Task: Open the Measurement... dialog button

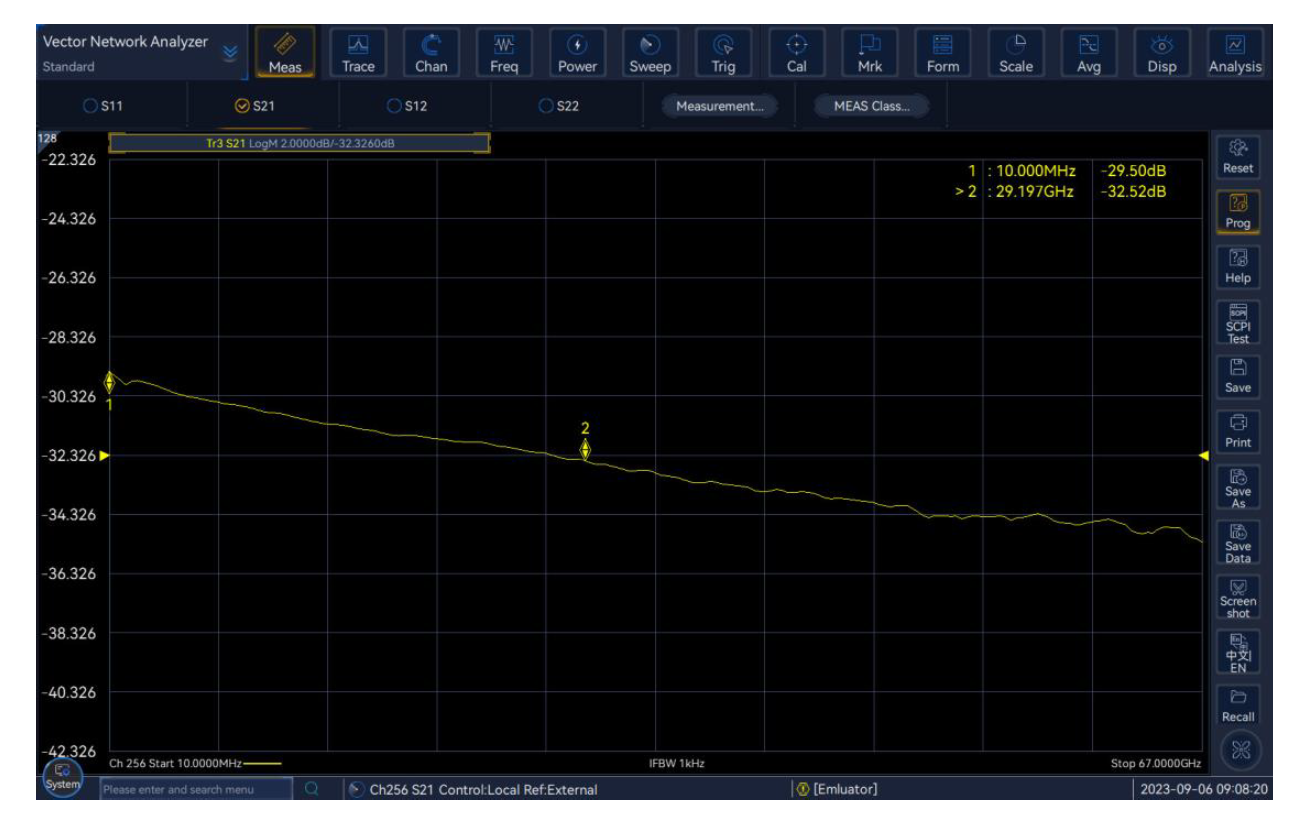Action: click(x=720, y=106)
